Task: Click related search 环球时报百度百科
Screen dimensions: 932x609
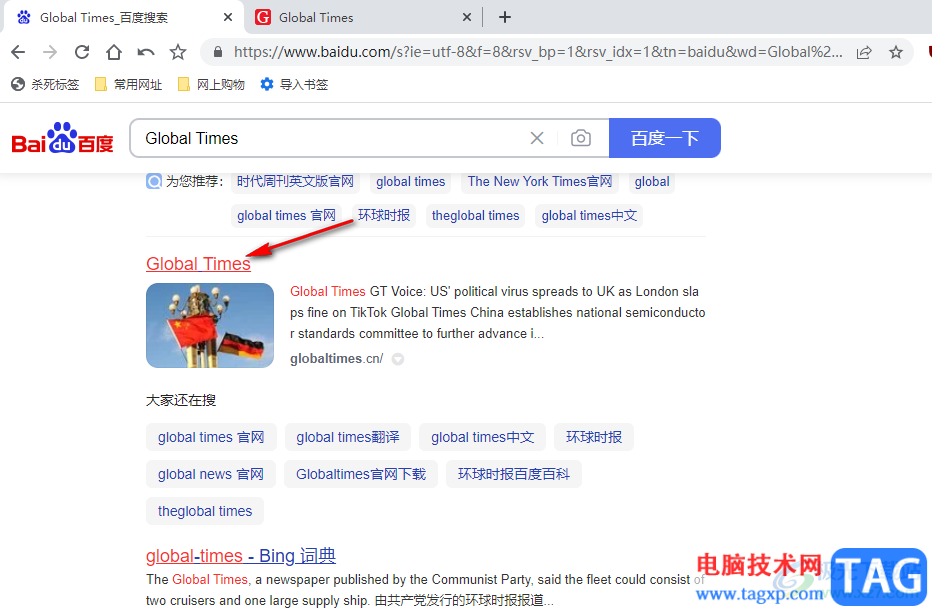Action: pos(514,474)
